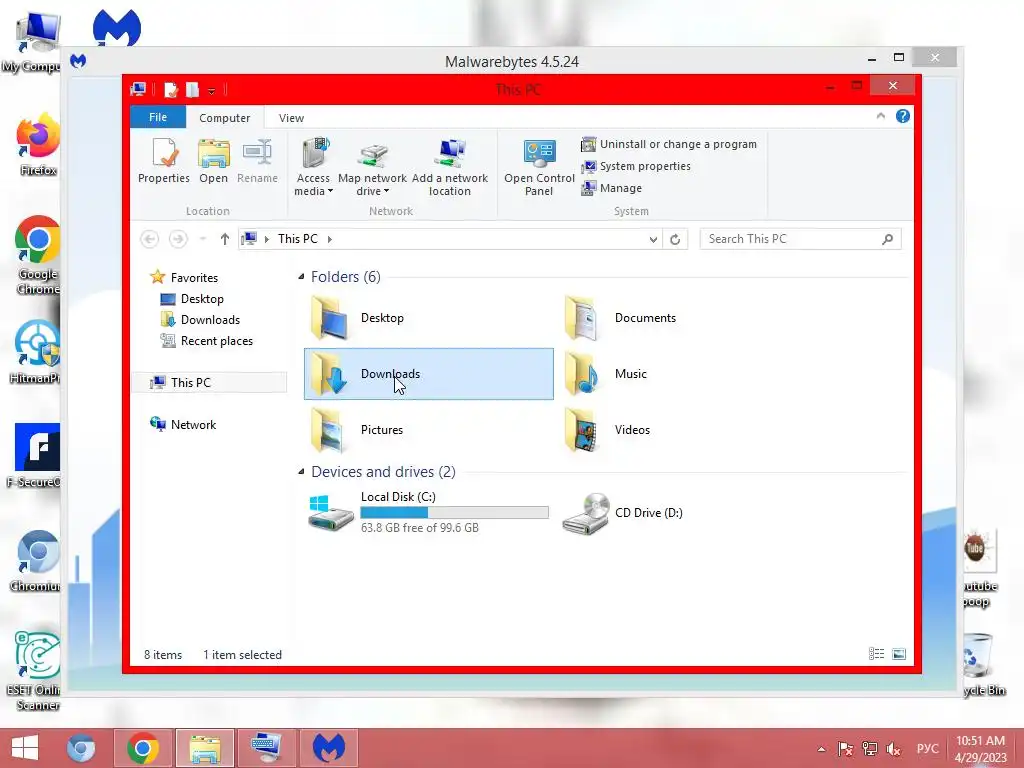Click the New folder quick access icon
This screenshot has height=768, width=1024.
coord(192,89)
